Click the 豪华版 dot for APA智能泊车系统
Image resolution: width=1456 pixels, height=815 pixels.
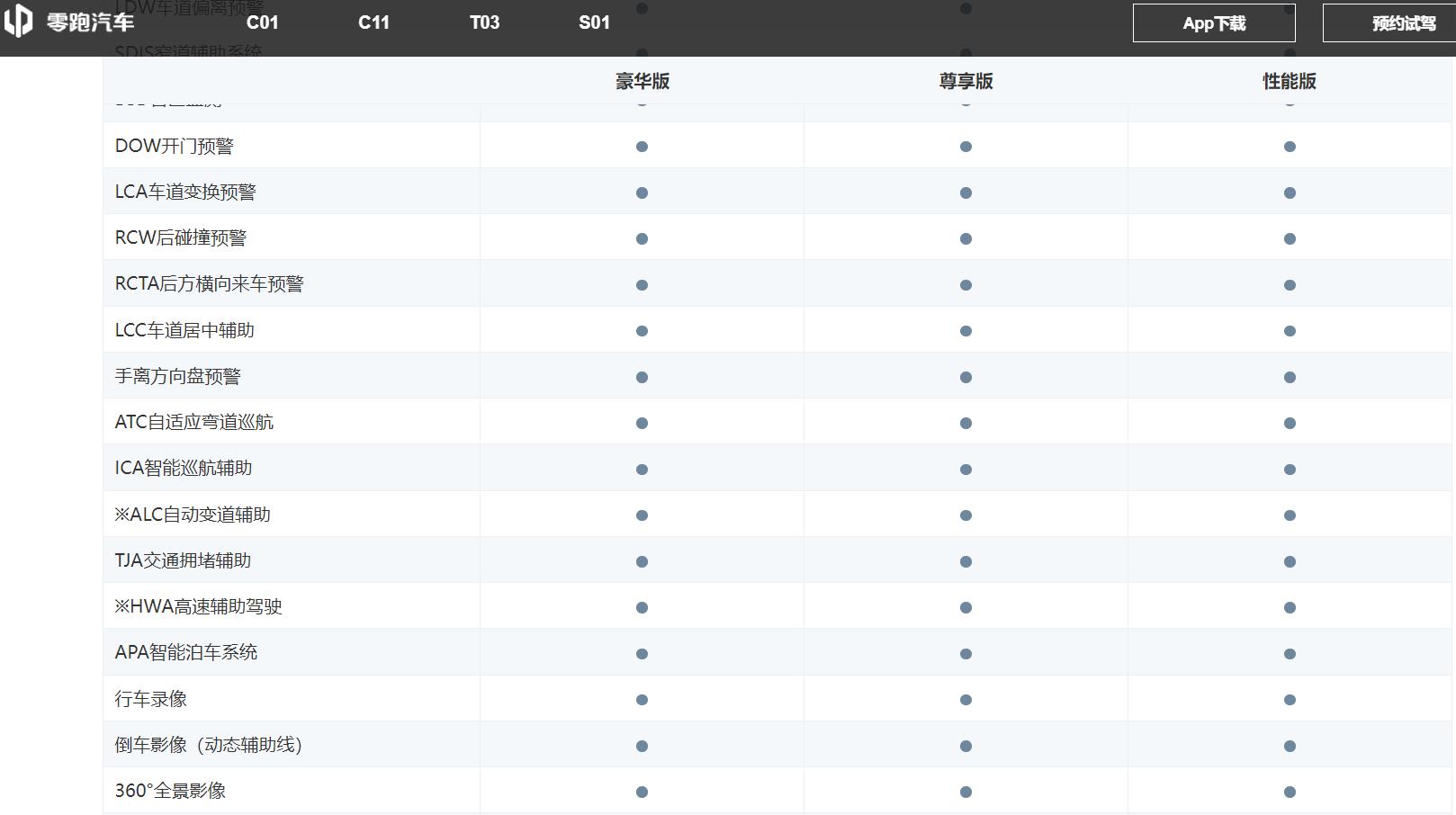[642, 654]
